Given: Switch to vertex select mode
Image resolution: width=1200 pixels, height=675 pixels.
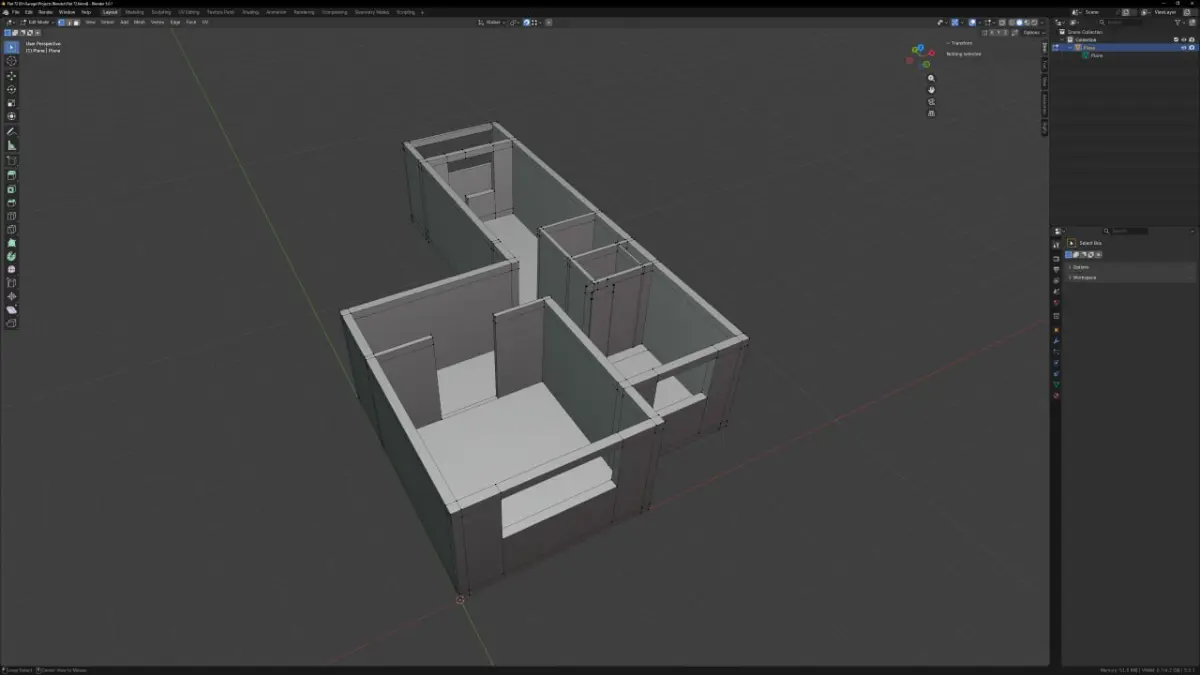Looking at the screenshot, I should tap(61, 22).
